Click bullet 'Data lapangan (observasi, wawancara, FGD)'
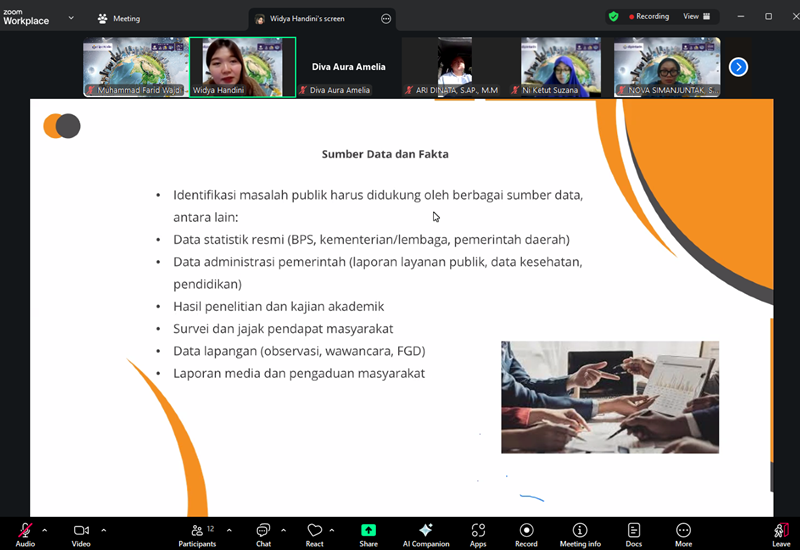 click(x=299, y=351)
